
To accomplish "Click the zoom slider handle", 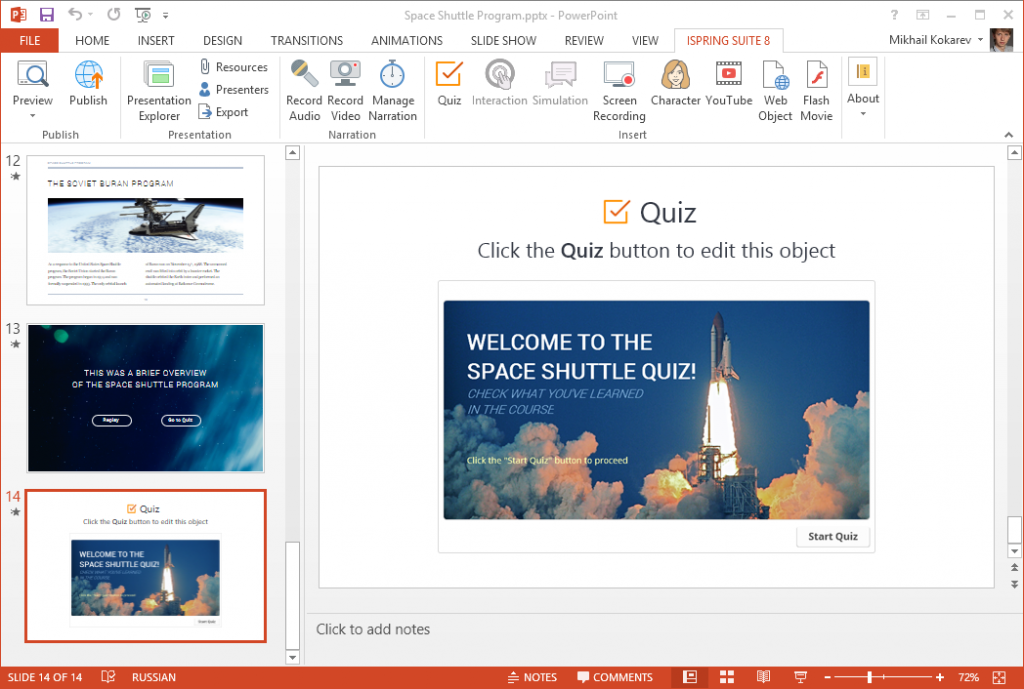I will tap(869, 677).
